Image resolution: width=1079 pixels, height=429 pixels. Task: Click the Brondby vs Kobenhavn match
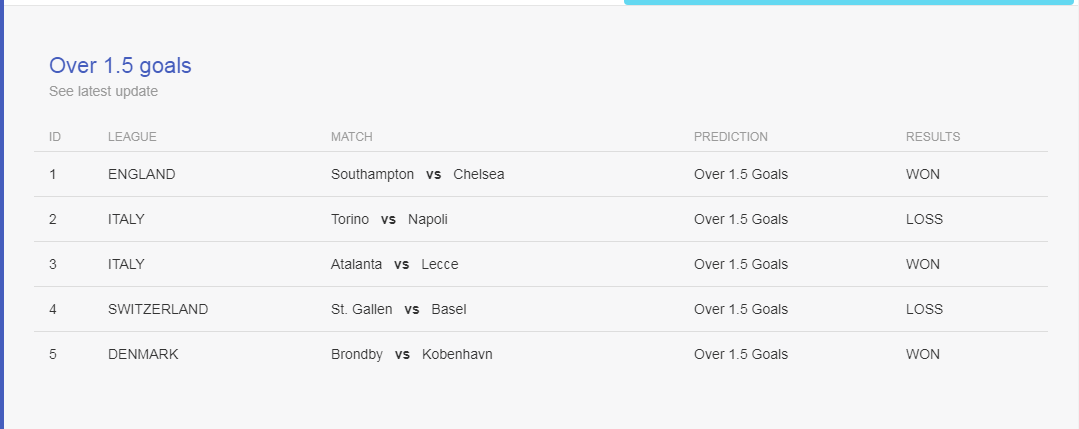412,354
